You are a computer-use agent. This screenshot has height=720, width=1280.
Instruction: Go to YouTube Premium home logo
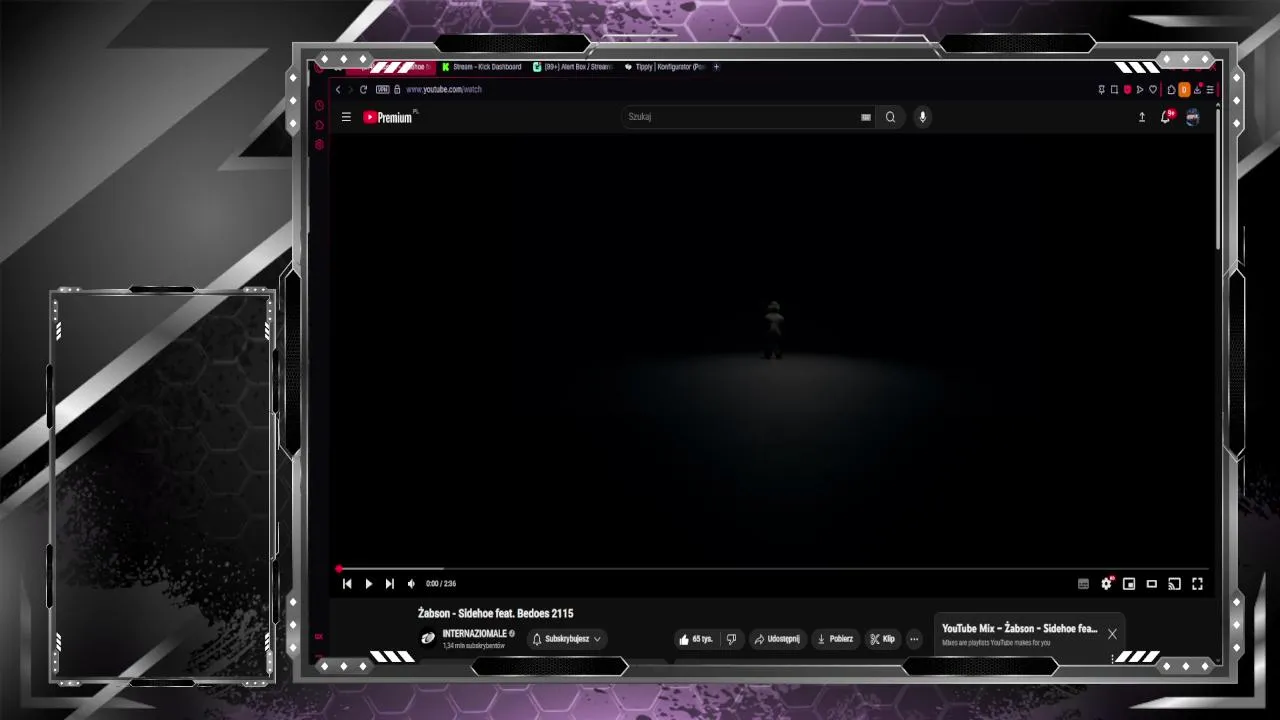pyautogui.click(x=388, y=117)
